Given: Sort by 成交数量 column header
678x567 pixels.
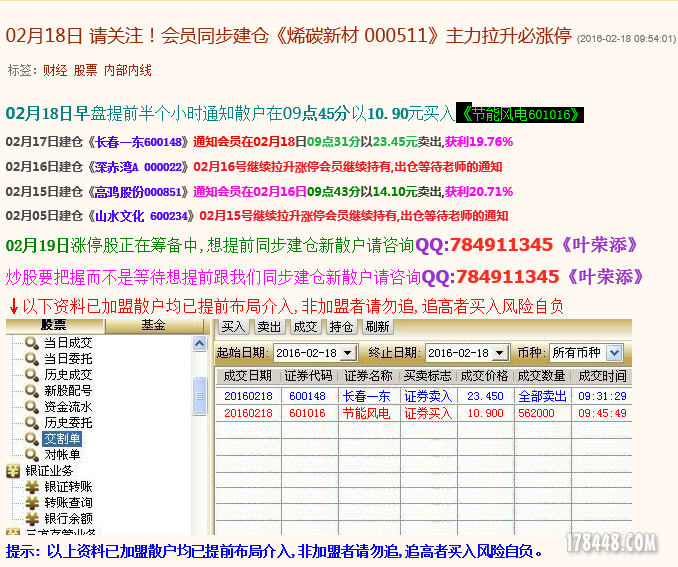Looking at the screenshot, I should [x=542, y=376].
